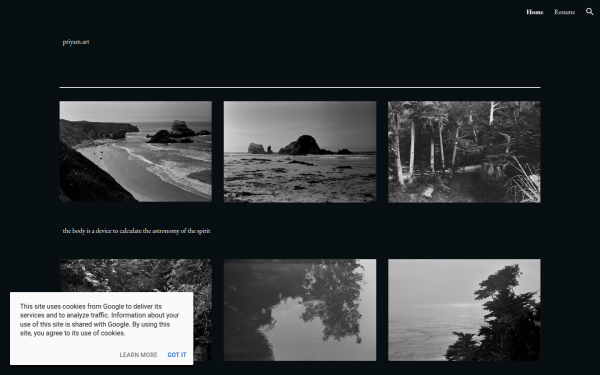The width and height of the screenshot is (600, 375).
Task: Open the white tree trunks forest photo
Action: pos(464,152)
